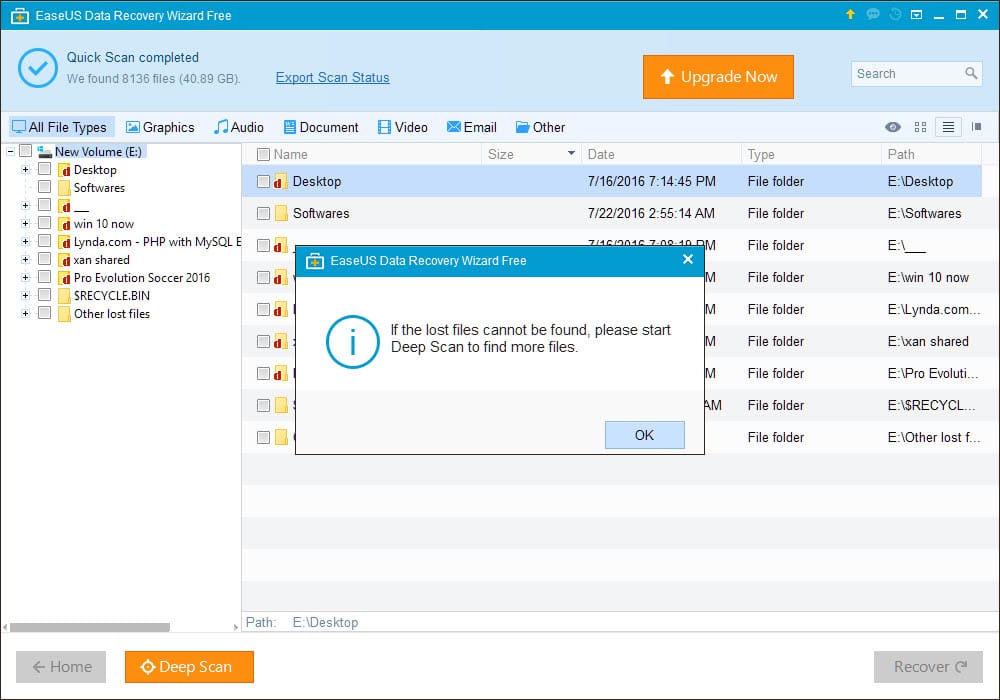Filter by the Graphics tab
The height and width of the screenshot is (700, 1000).
click(x=160, y=127)
